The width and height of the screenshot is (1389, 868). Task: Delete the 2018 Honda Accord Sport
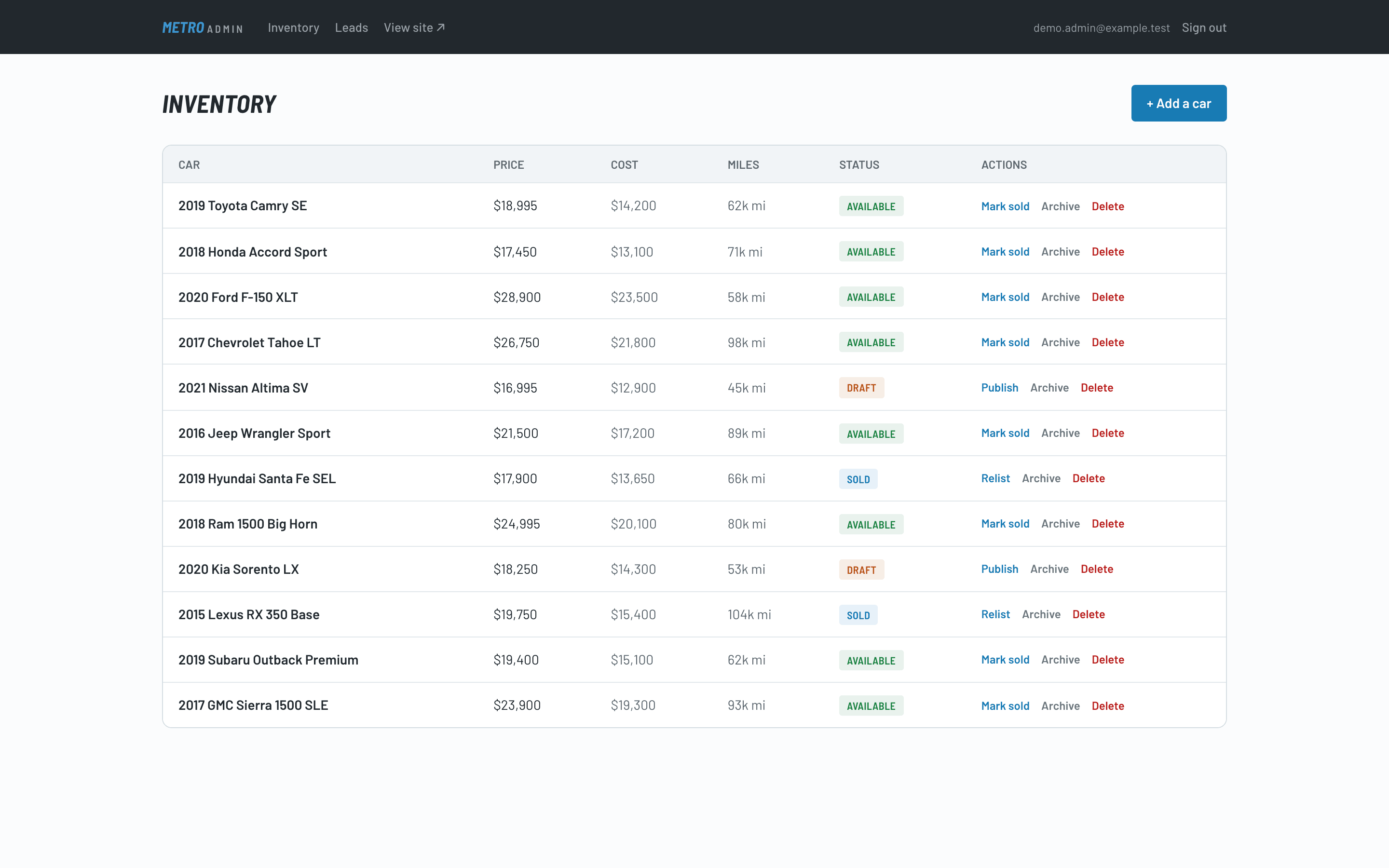pos(1107,251)
